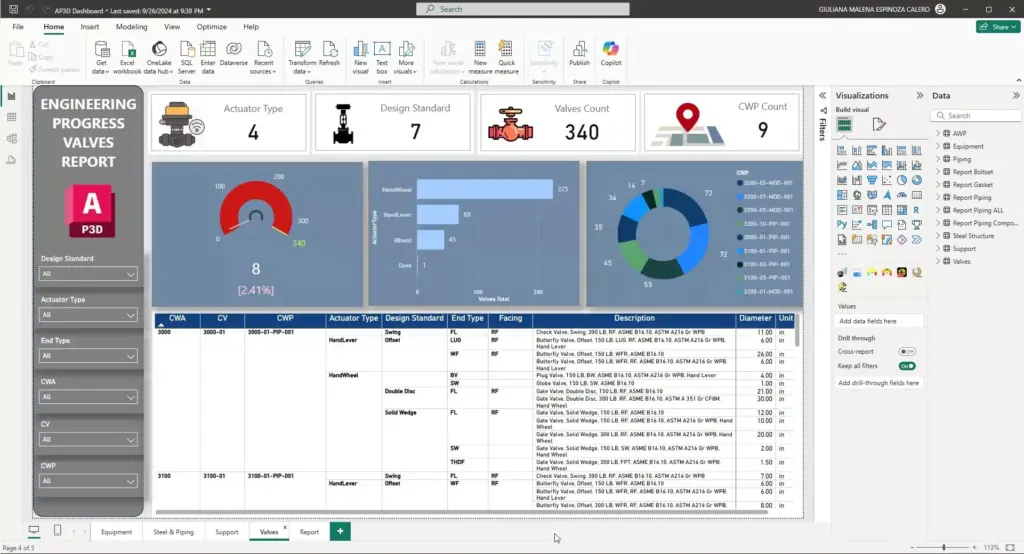
Task: Open the Format visual pane icon
Action: coord(878,124)
